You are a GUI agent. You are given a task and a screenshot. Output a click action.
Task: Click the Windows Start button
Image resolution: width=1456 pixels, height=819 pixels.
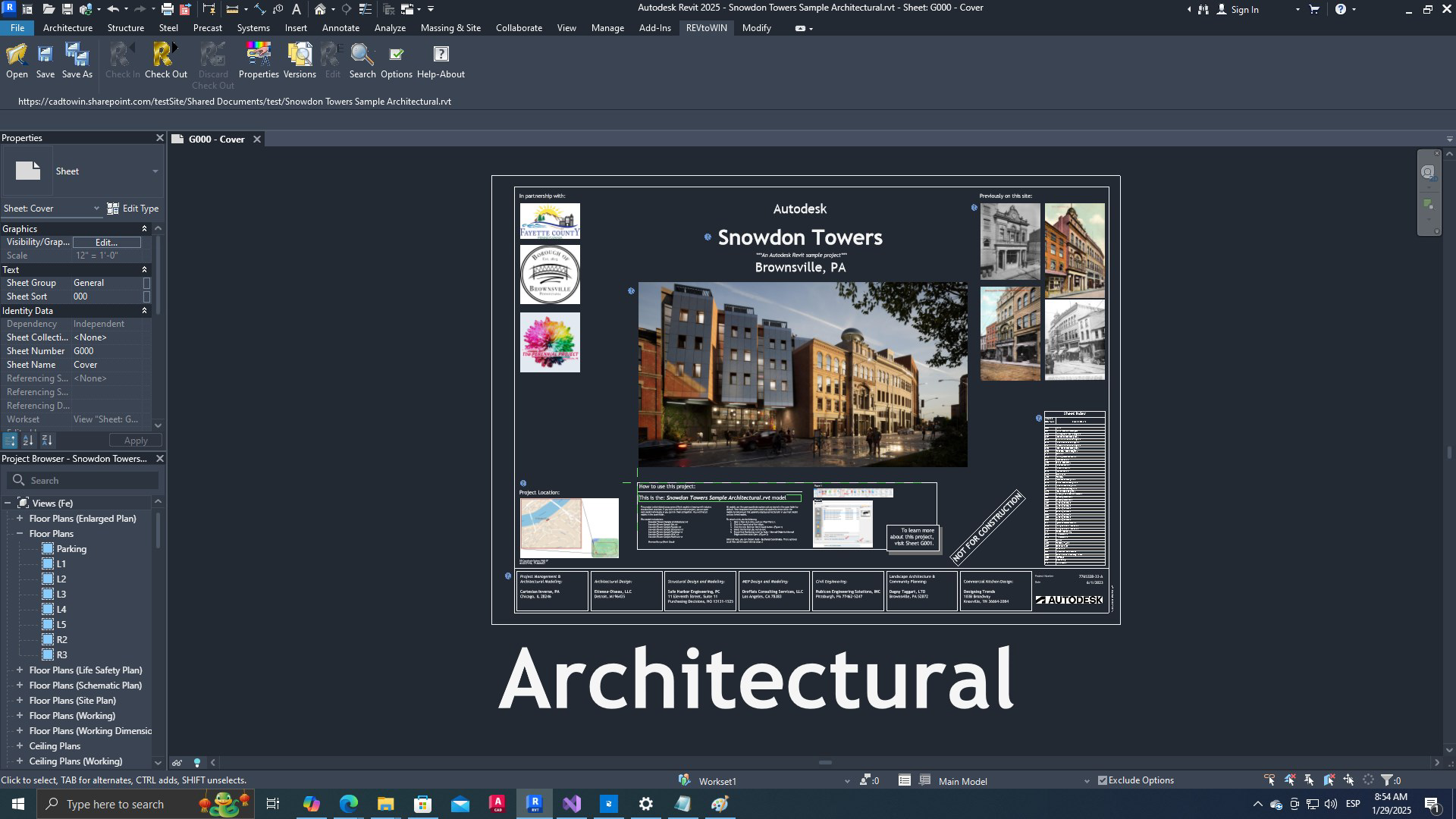click(18, 804)
